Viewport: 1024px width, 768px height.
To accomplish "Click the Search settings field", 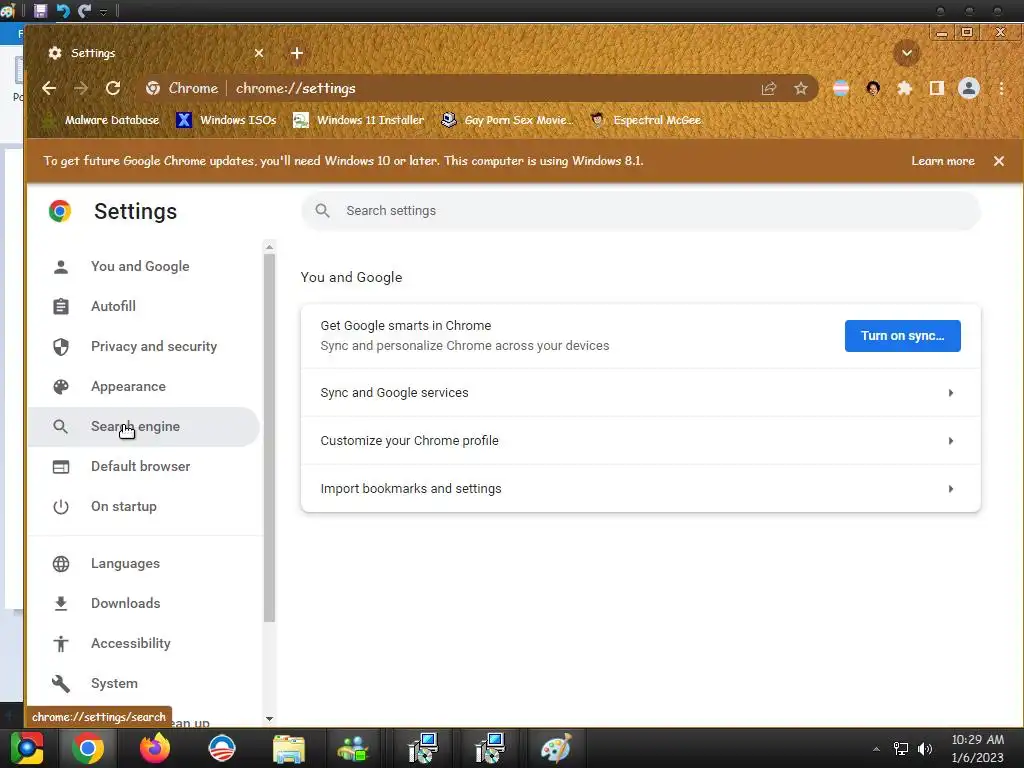I will point(641,210).
